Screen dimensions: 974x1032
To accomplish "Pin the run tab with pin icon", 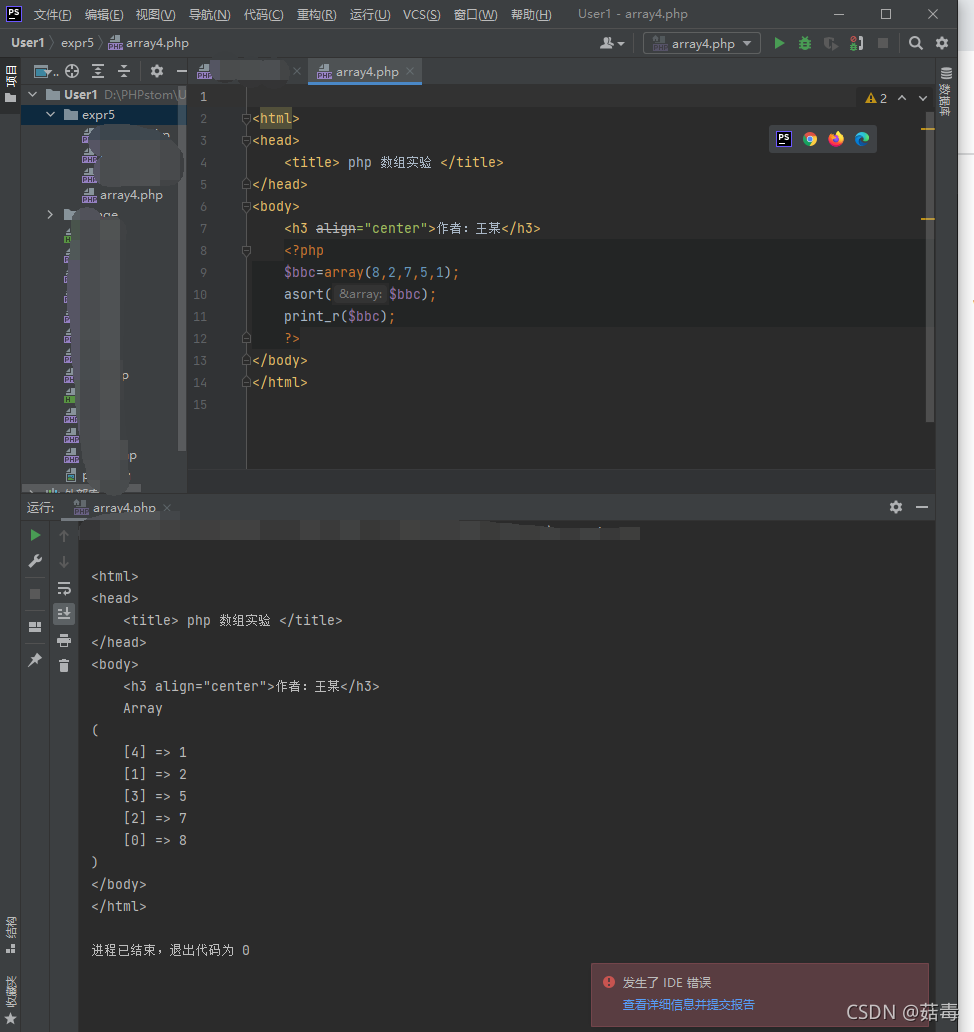I will coord(36,659).
